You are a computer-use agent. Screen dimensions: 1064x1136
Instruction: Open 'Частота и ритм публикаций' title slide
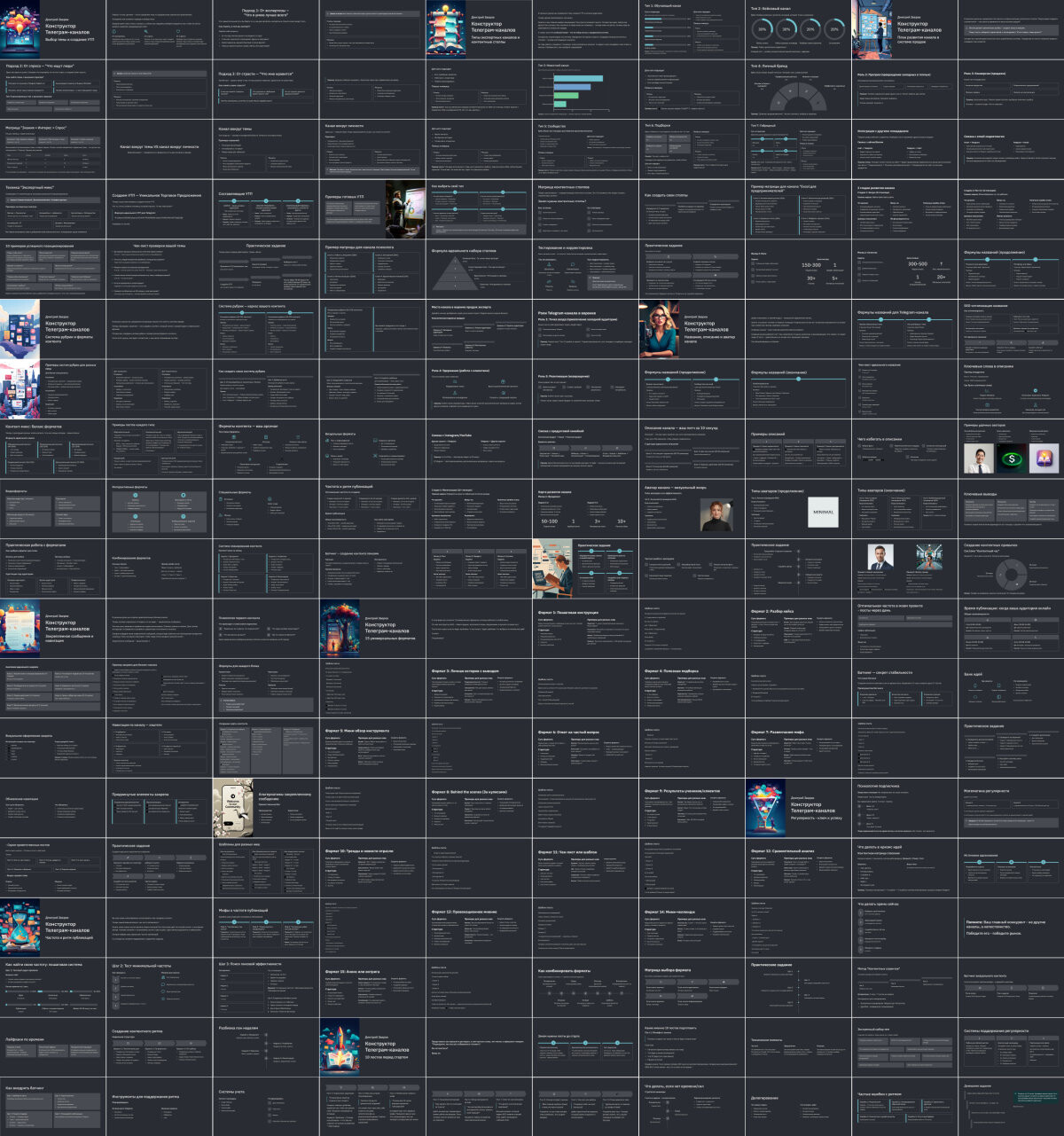(x=53, y=928)
